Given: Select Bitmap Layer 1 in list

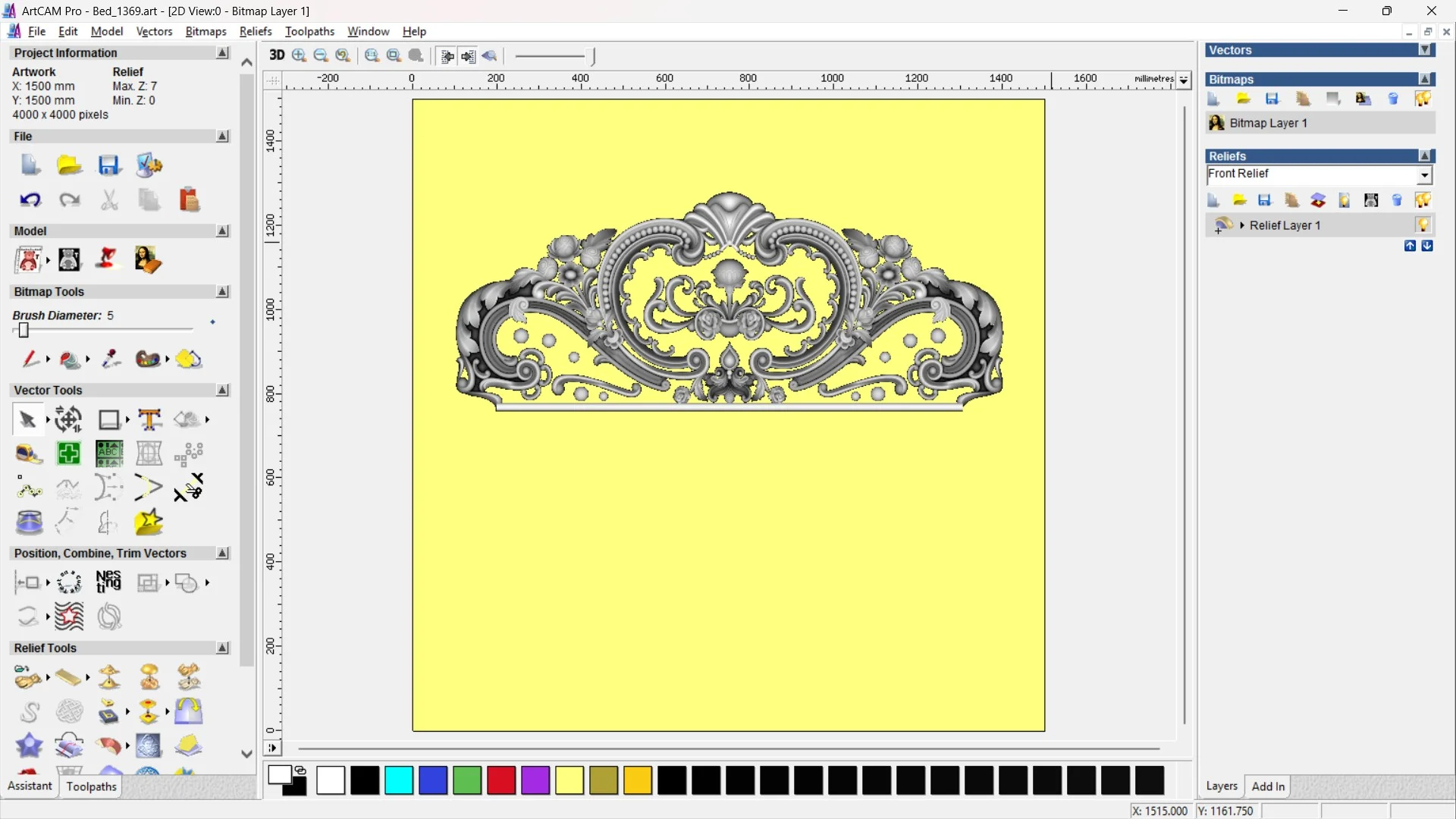Looking at the screenshot, I should [x=1268, y=123].
